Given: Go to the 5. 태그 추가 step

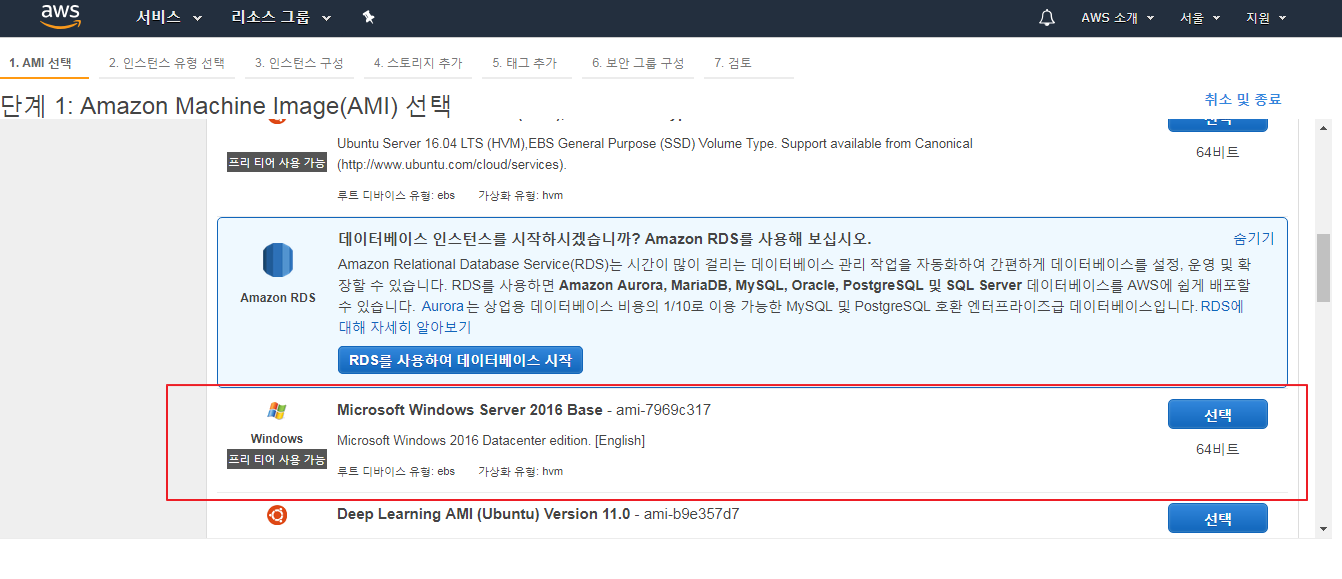Looking at the screenshot, I should 525,63.
